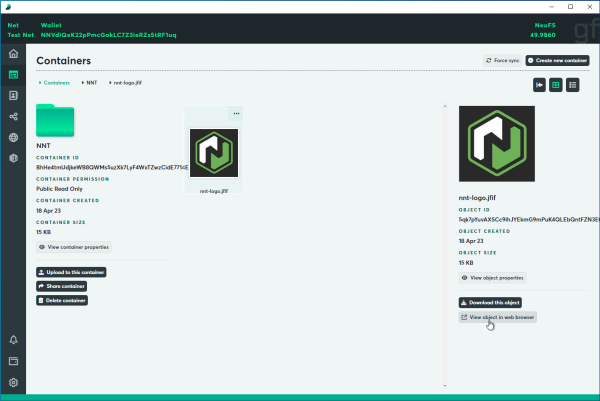Click Create new container button

coord(555,61)
